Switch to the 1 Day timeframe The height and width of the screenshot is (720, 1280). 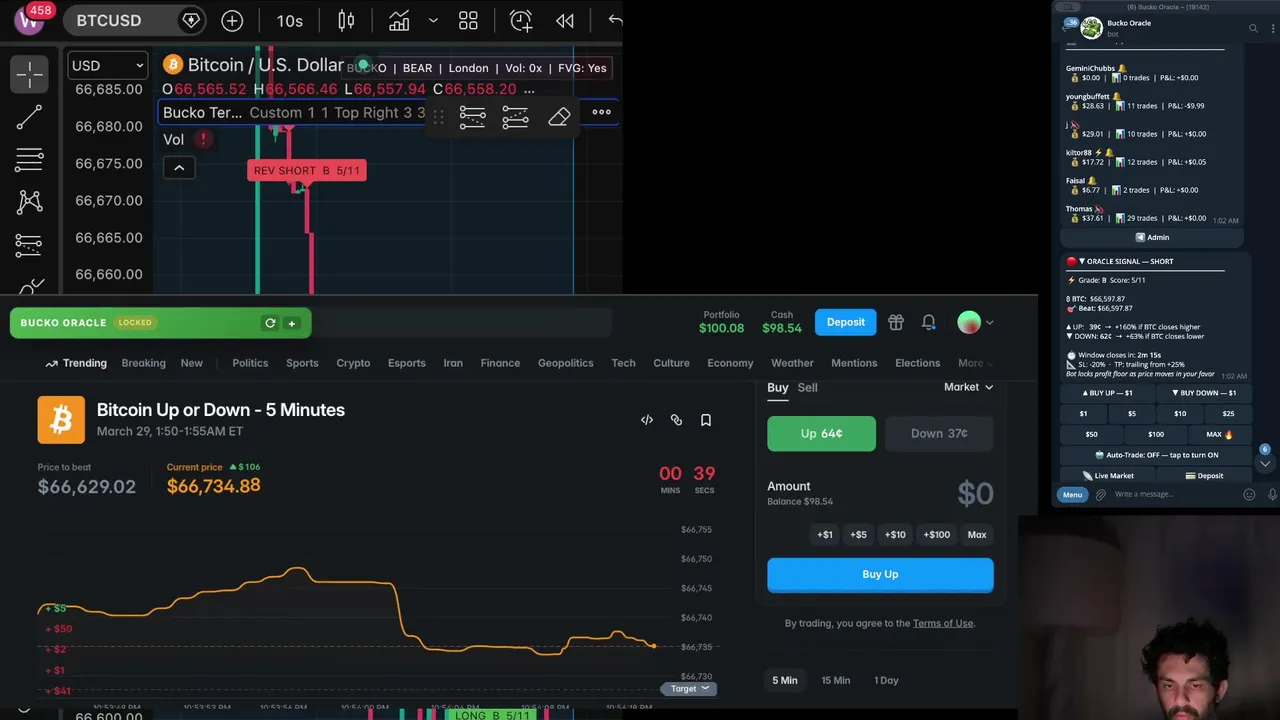click(886, 680)
